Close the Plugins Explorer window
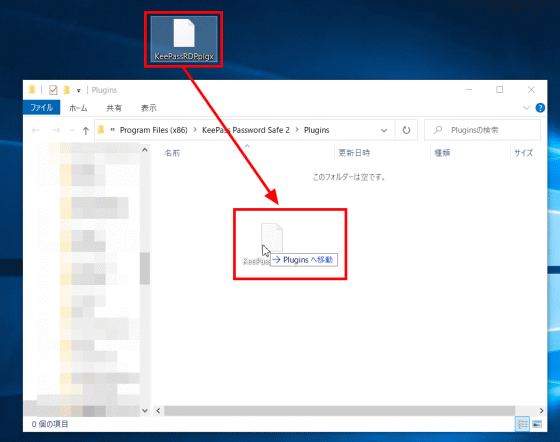This screenshot has height=442, width=560. click(x=531, y=90)
